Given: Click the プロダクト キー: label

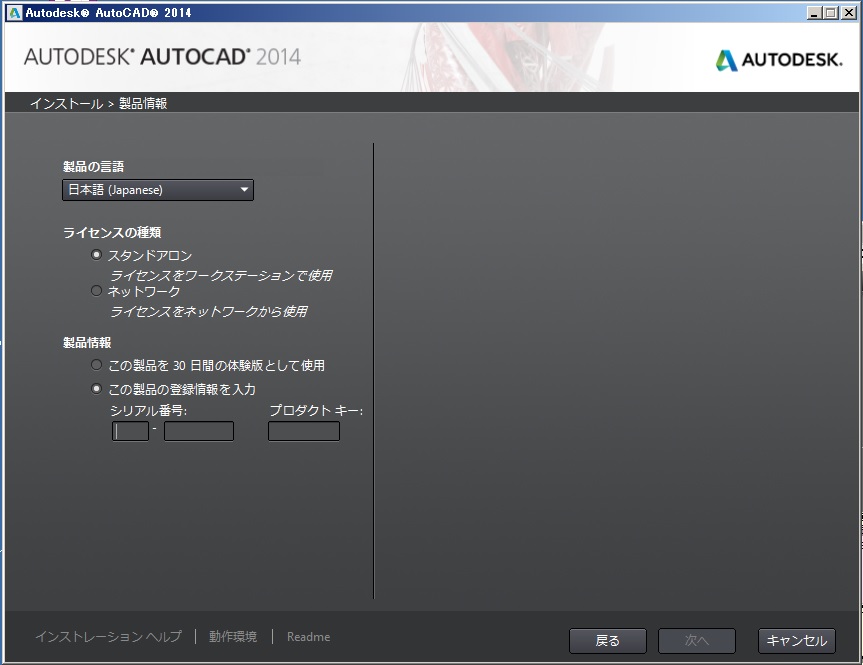Looking at the screenshot, I should [316, 410].
